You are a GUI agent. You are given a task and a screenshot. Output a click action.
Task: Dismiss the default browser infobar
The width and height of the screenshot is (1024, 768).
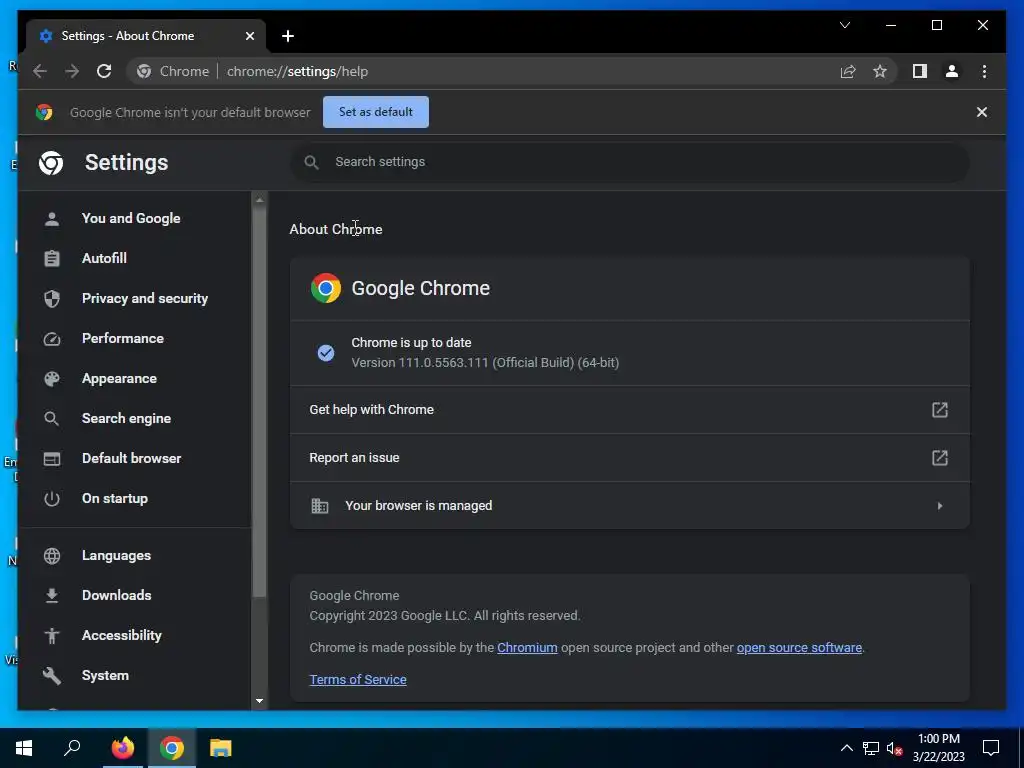coord(982,112)
